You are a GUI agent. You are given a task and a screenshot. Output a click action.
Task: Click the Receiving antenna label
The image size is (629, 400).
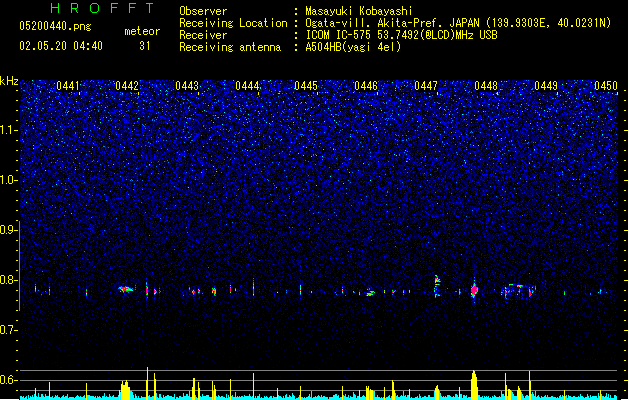pos(230,47)
